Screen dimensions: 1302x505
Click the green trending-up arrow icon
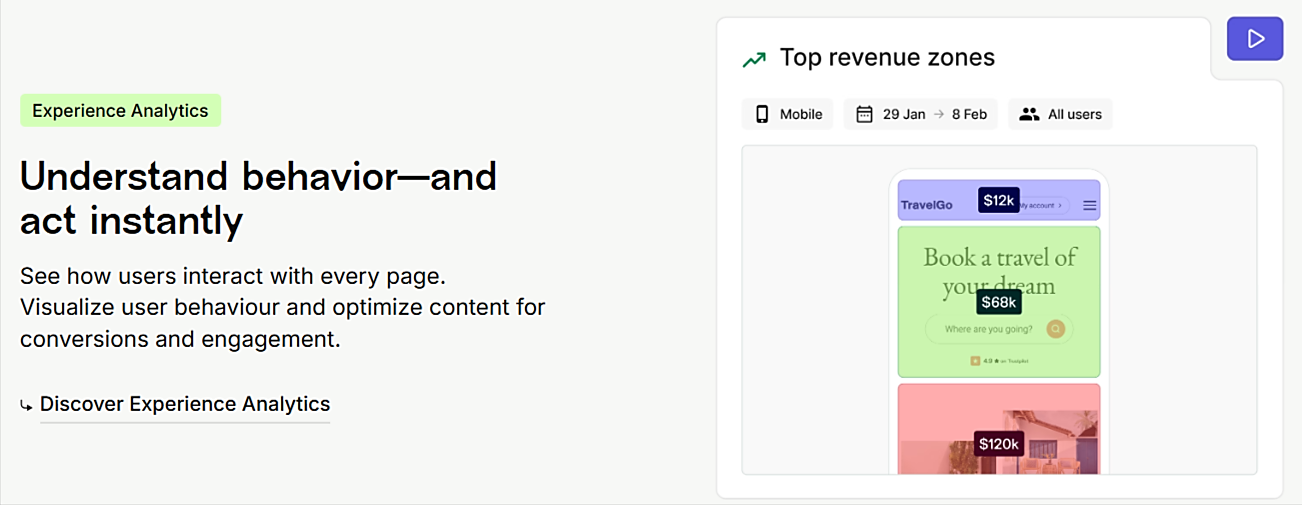pyautogui.click(x=754, y=59)
